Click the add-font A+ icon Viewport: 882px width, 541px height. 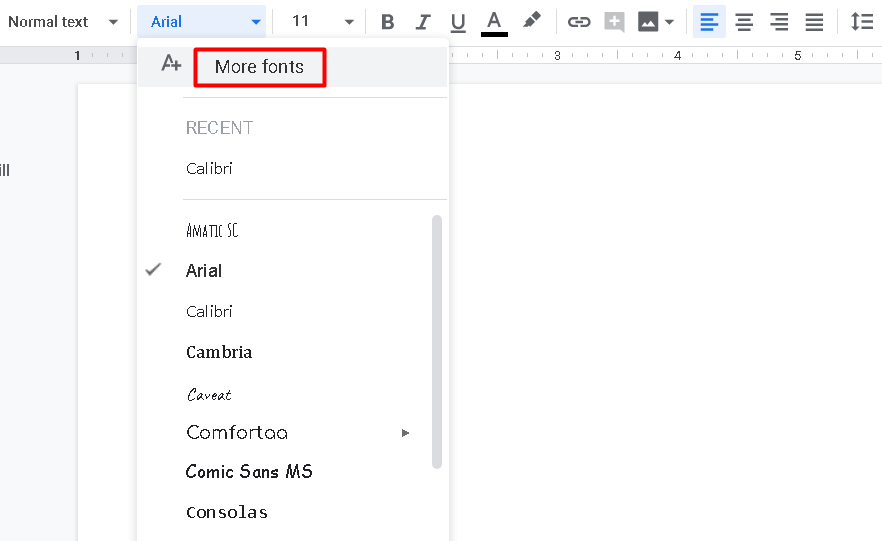[x=171, y=63]
